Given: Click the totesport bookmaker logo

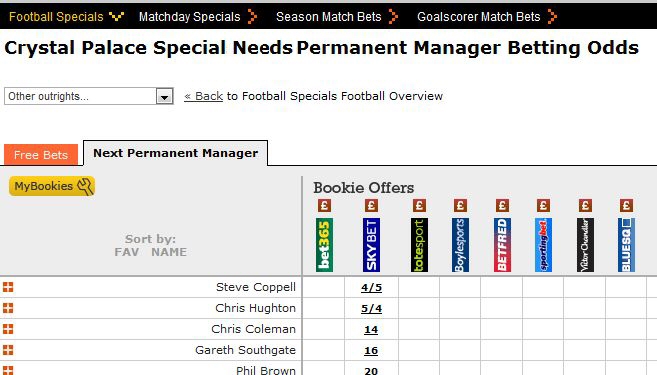Looking at the screenshot, I should point(419,245).
